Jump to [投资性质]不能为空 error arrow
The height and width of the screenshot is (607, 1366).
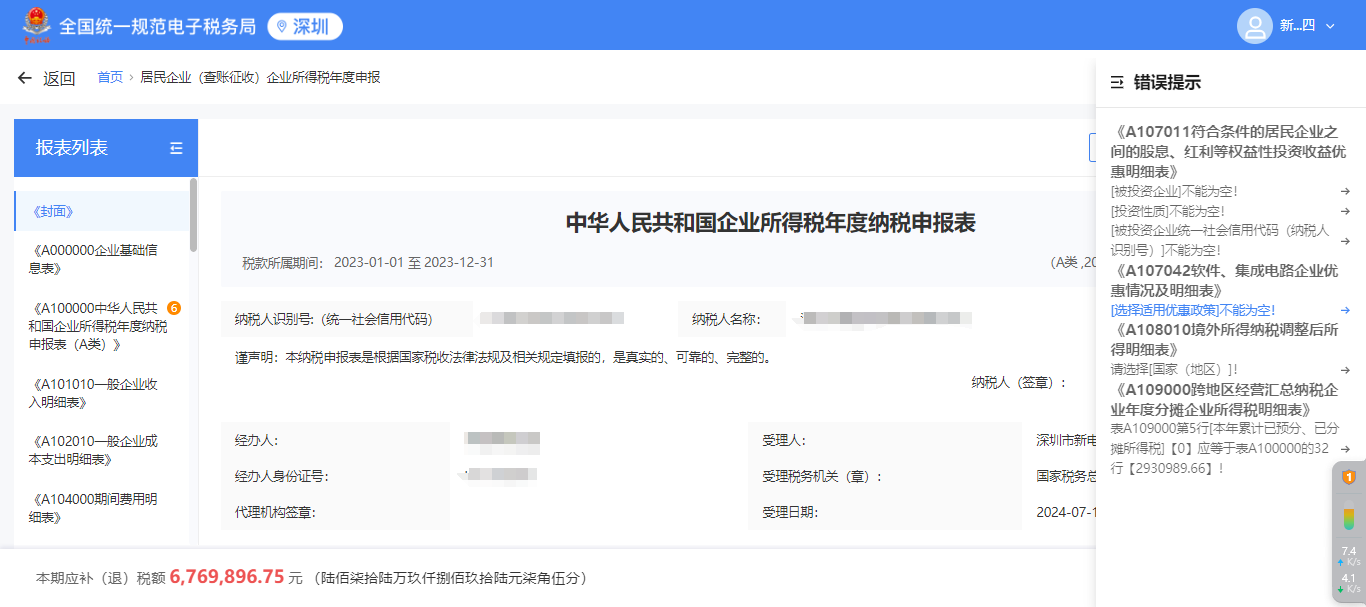[1345, 211]
